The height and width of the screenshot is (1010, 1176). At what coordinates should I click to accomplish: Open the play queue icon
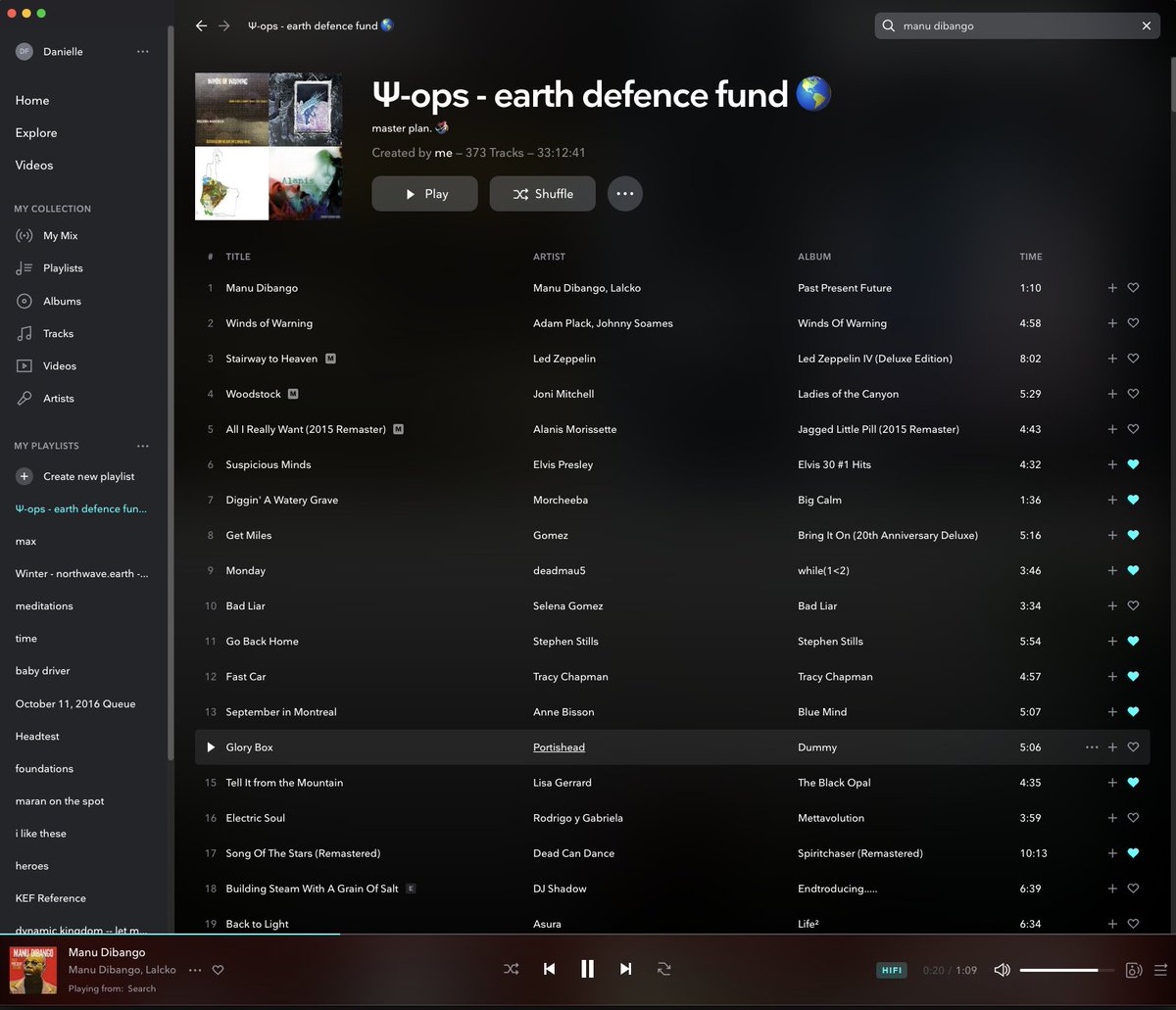1160,970
